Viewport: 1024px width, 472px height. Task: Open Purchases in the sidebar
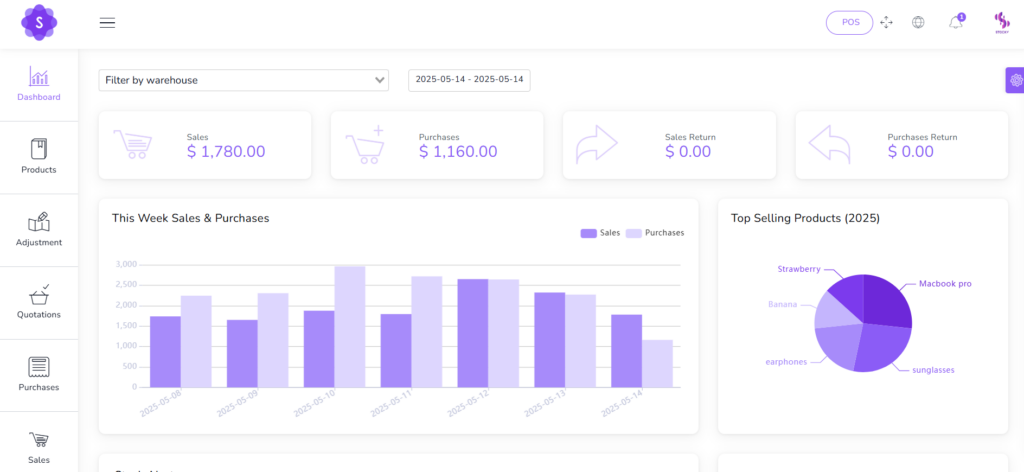(x=39, y=374)
